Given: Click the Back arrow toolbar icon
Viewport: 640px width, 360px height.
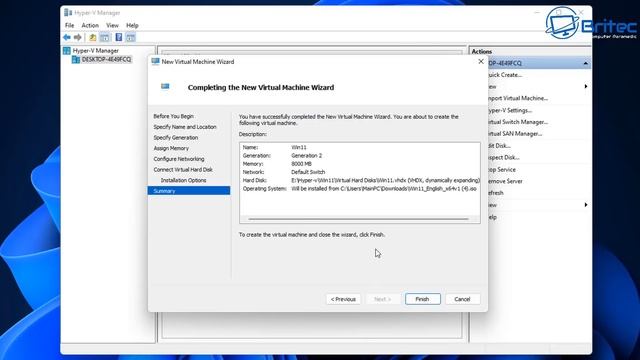Looking at the screenshot, I should (x=67, y=38).
